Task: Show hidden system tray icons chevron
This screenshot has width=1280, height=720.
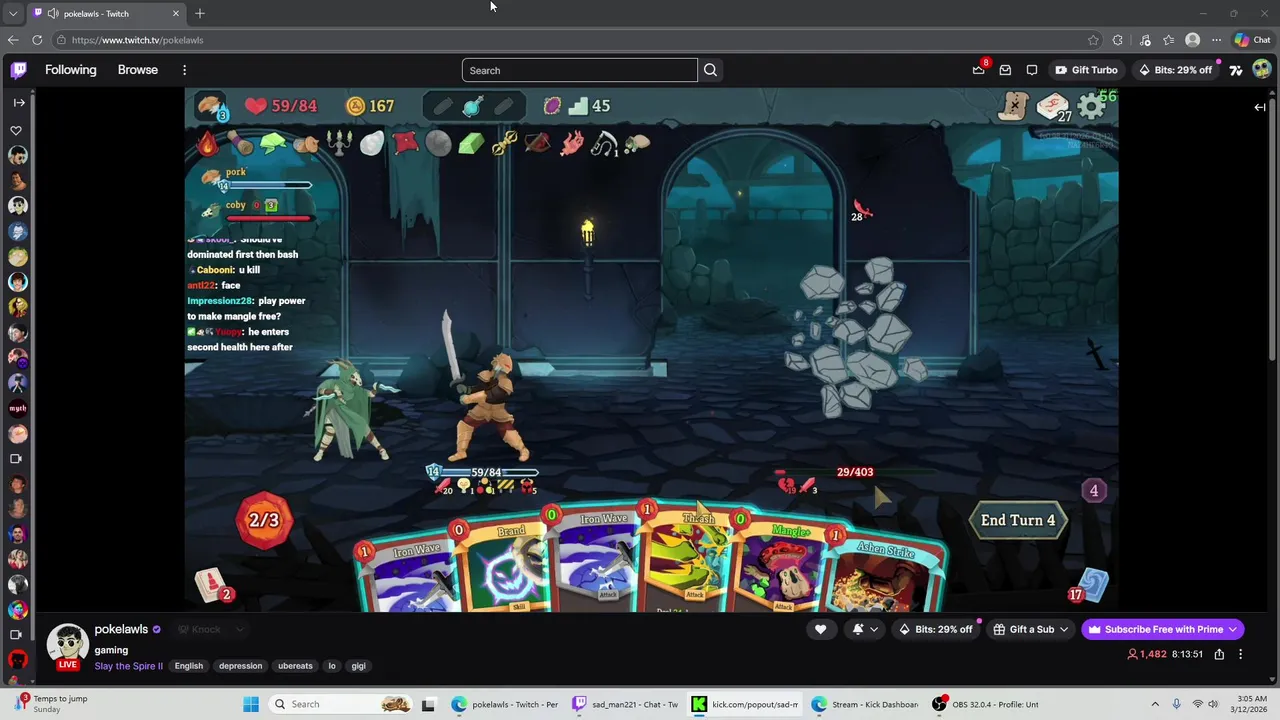Action: tap(1155, 704)
